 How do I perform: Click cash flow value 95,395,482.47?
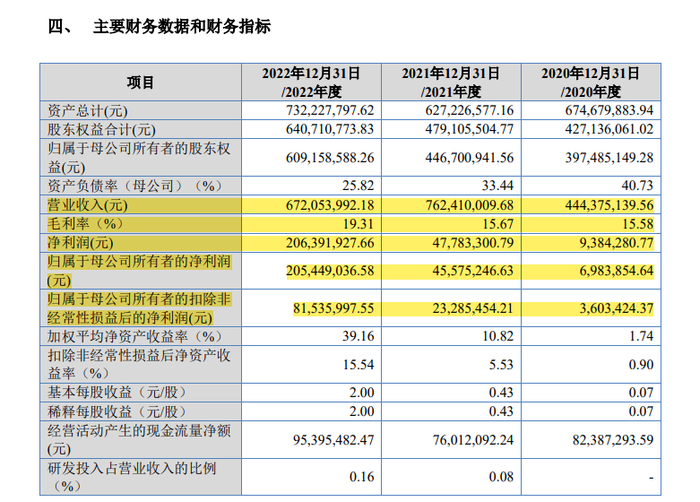tap(333, 440)
